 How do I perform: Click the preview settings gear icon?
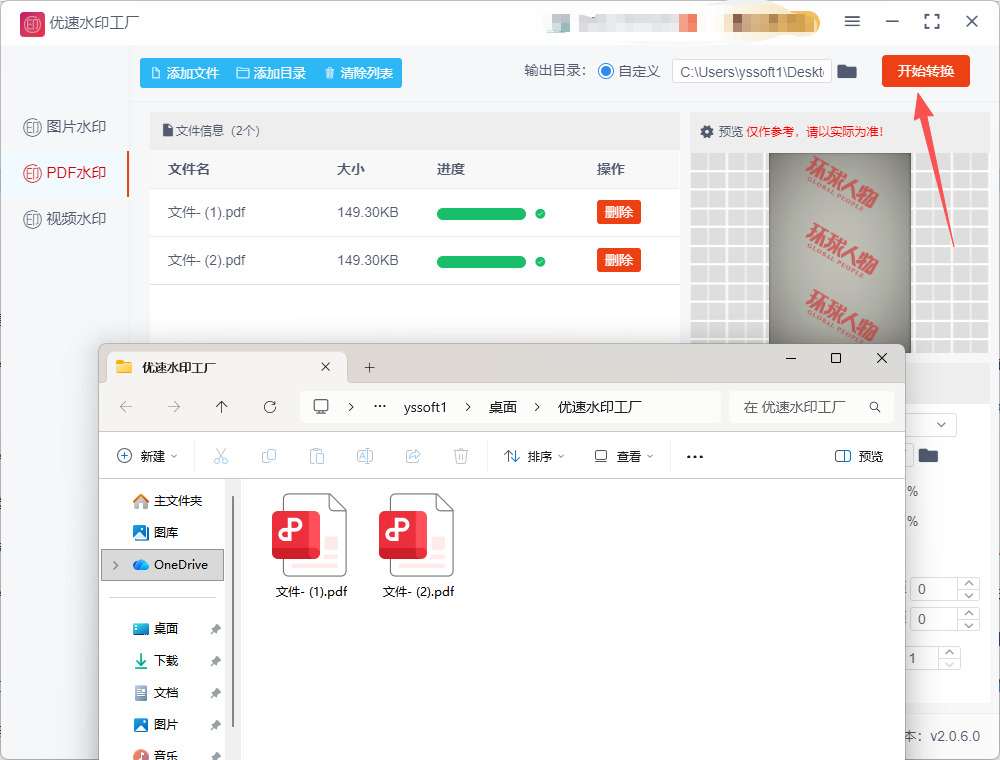click(707, 132)
